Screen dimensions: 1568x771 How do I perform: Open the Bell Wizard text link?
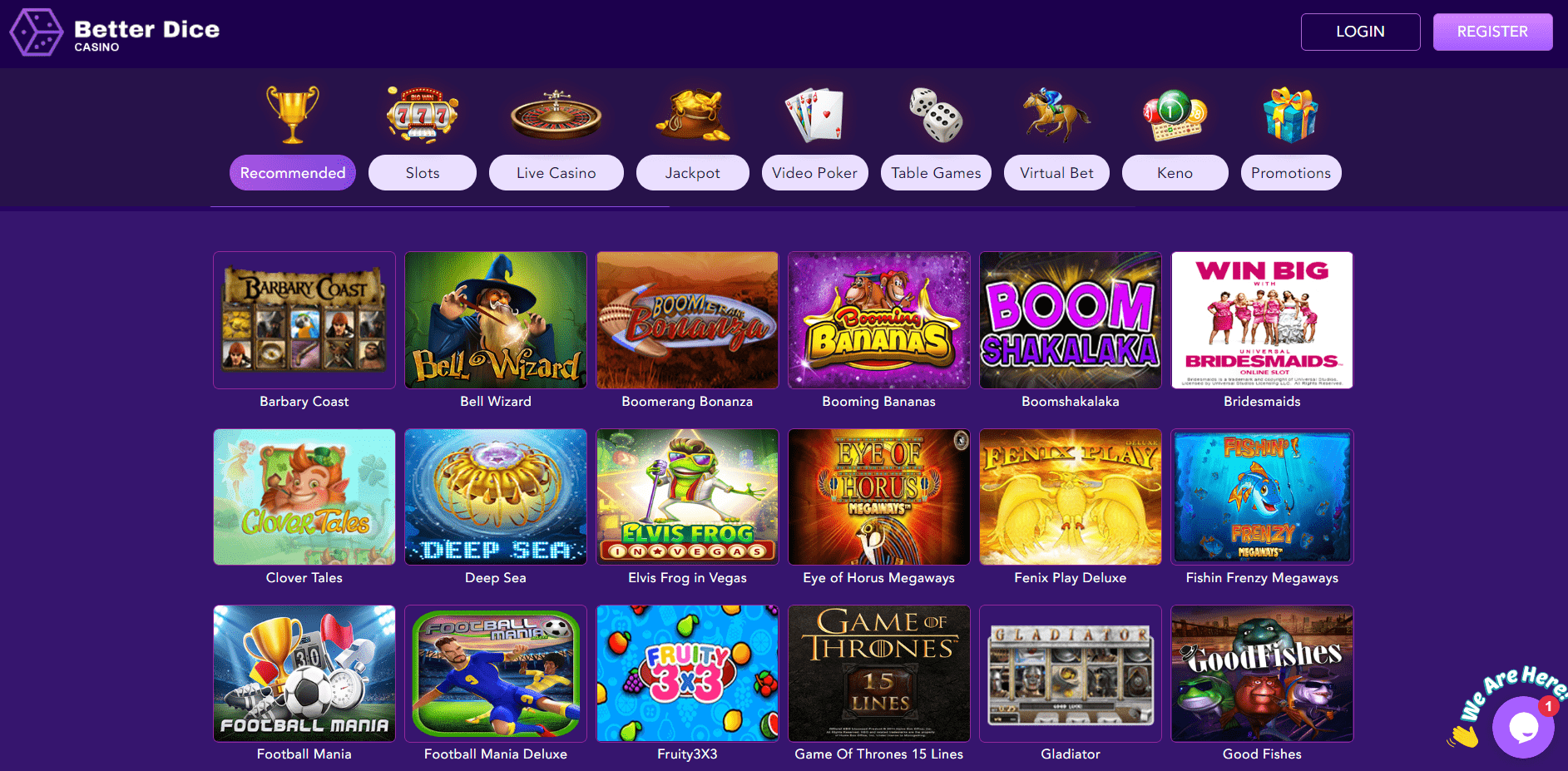496,402
